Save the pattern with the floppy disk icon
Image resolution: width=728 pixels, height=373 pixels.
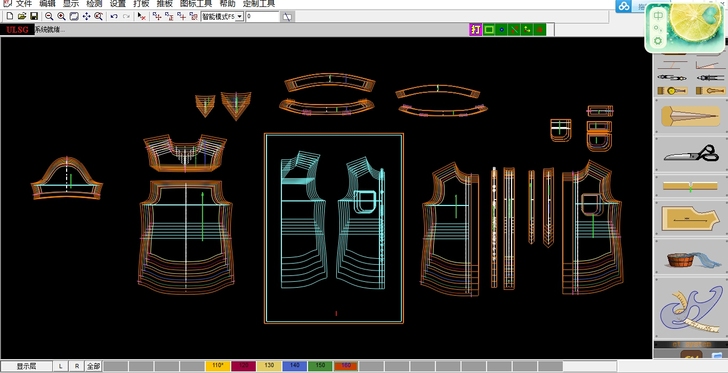click(x=34, y=16)
